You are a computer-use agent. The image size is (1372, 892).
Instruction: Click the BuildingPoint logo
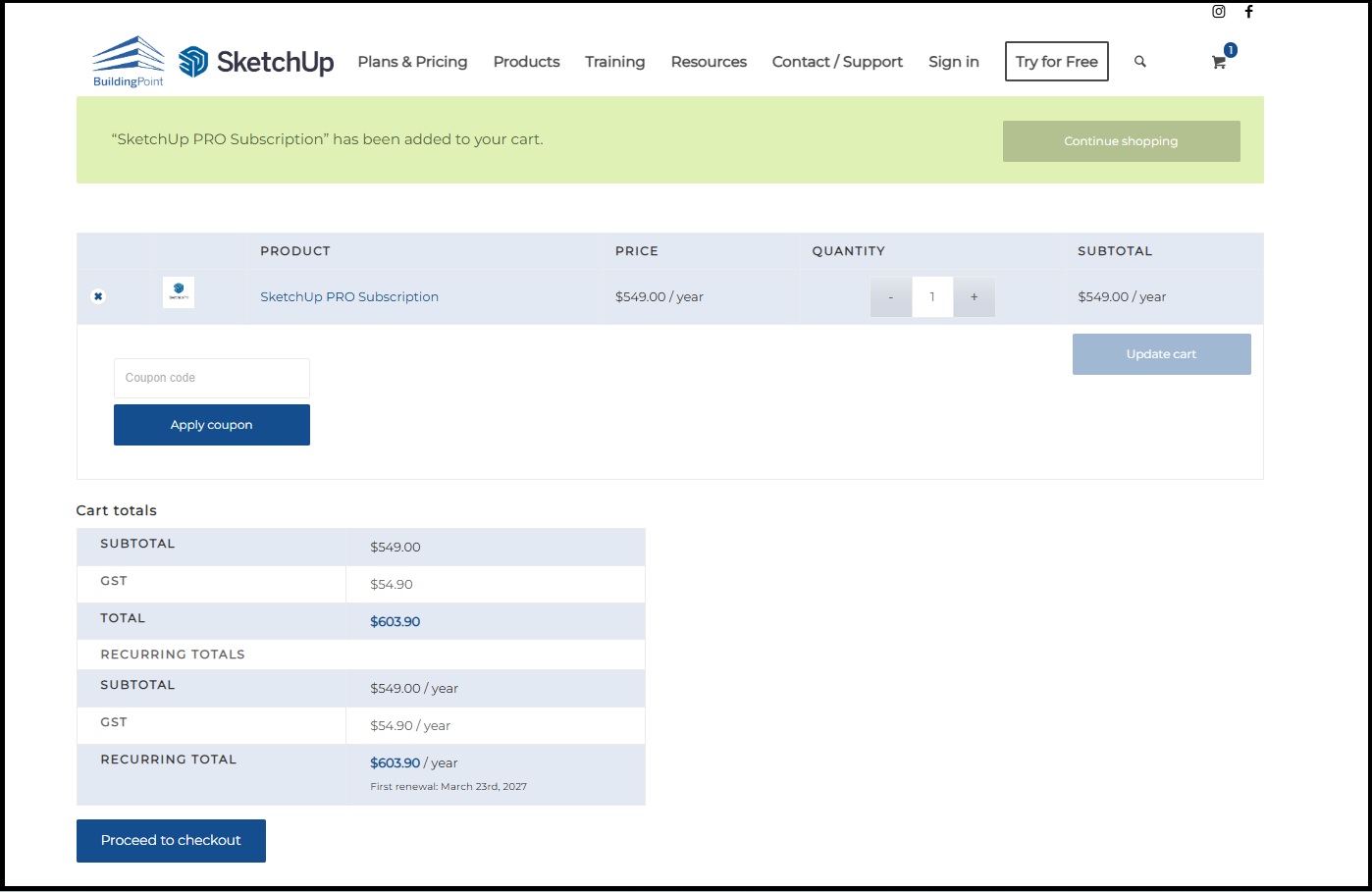click(129, 62)
